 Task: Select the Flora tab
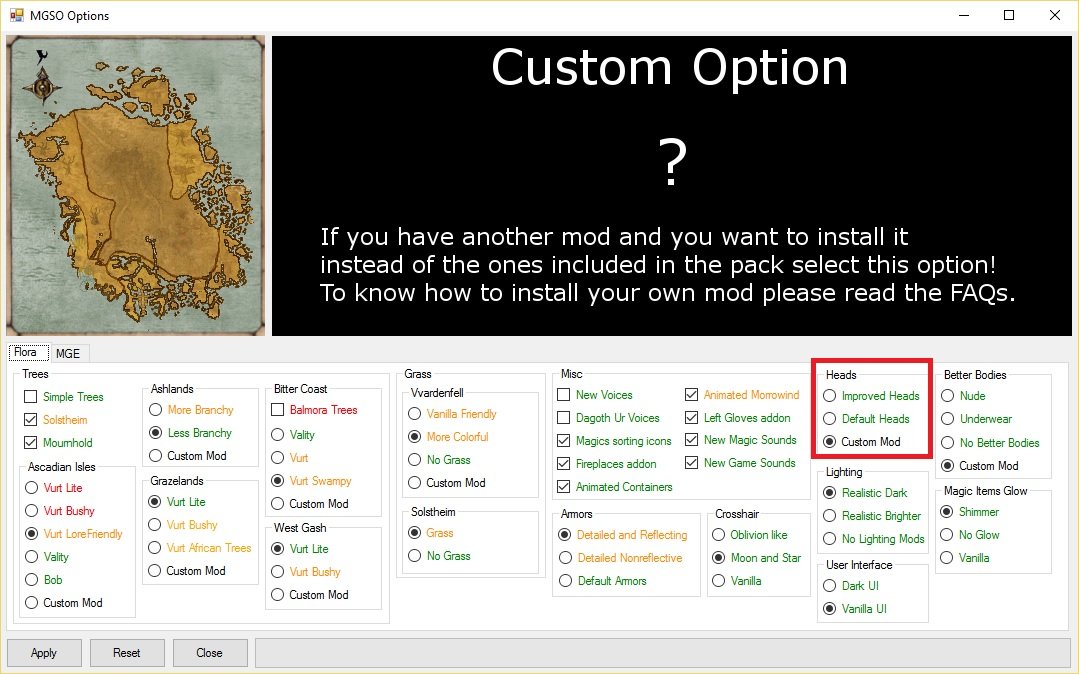point(26,353)
